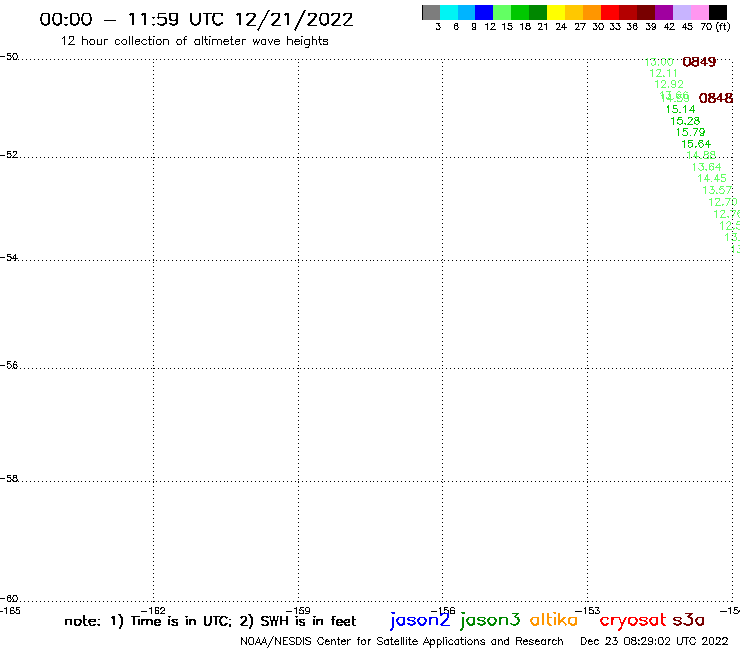Click the wave height value '14.45'
The width and height of the screenshot is (740, 650).
click(x=712, y=178)
